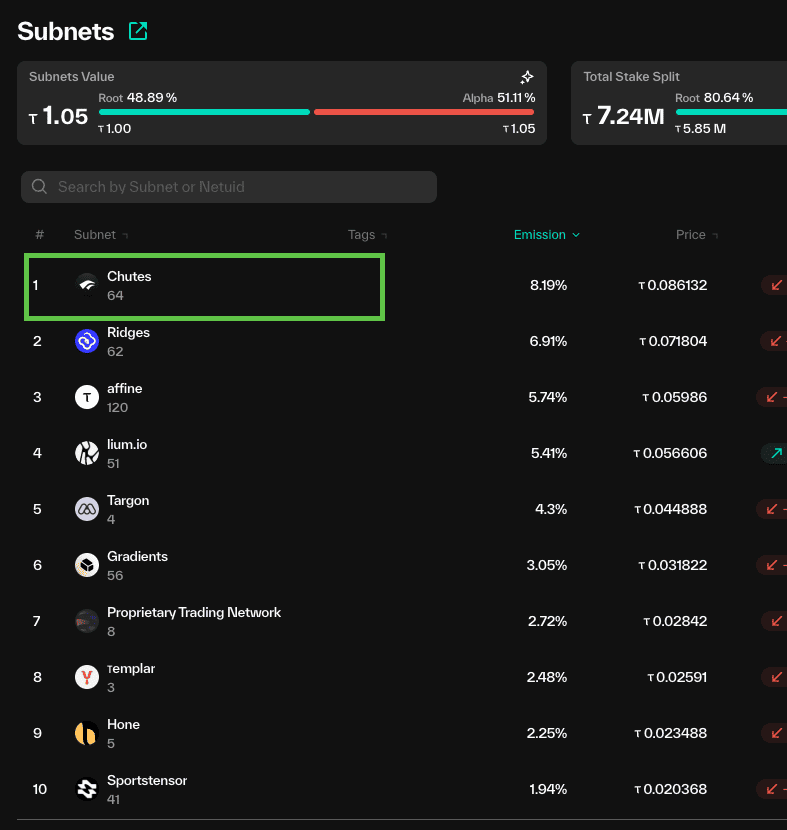The height and width of the screenshot is (830, 787).
Task: Open the external link icon beside Subnets
Action: (138, 31)
